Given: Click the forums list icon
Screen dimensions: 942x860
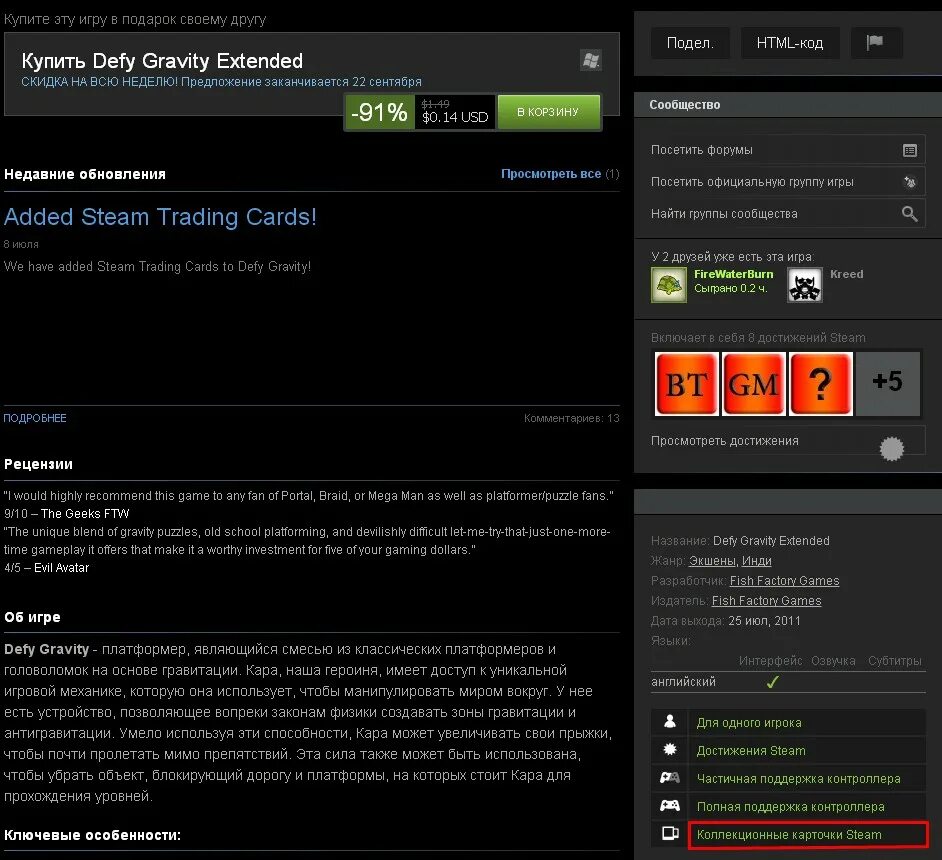Looking at the screenshot, I should click(x=910, y=150).
